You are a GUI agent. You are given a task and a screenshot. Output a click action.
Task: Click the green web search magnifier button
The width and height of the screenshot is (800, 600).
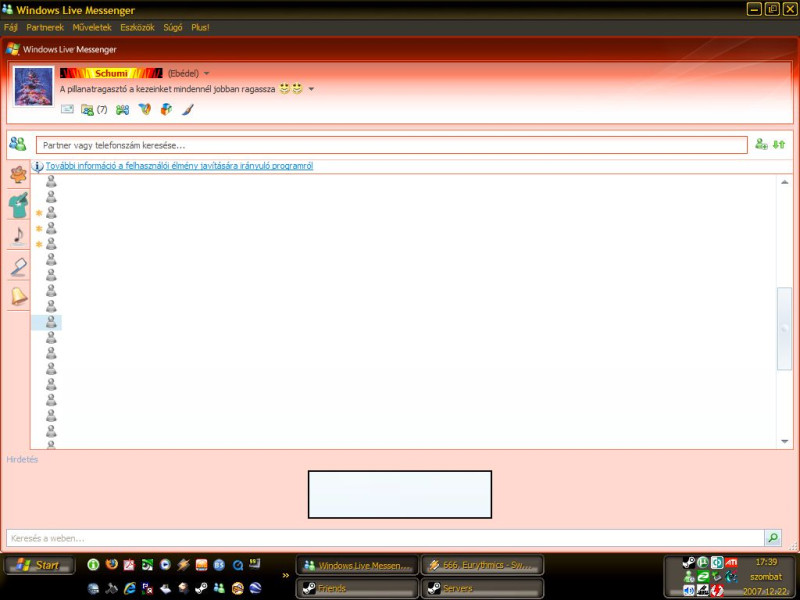(773, 538)
